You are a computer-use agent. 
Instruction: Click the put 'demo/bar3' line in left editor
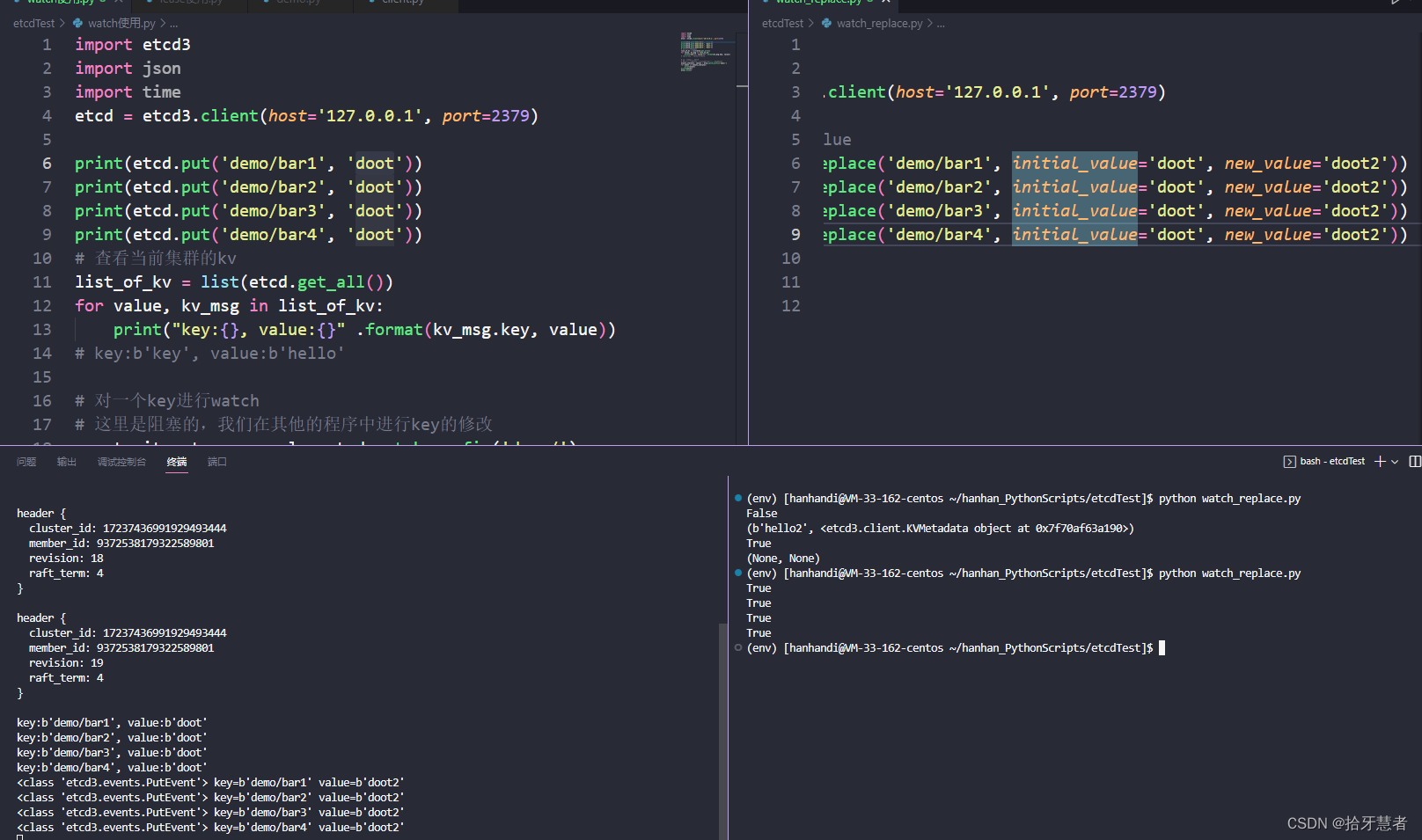(248, 211)
